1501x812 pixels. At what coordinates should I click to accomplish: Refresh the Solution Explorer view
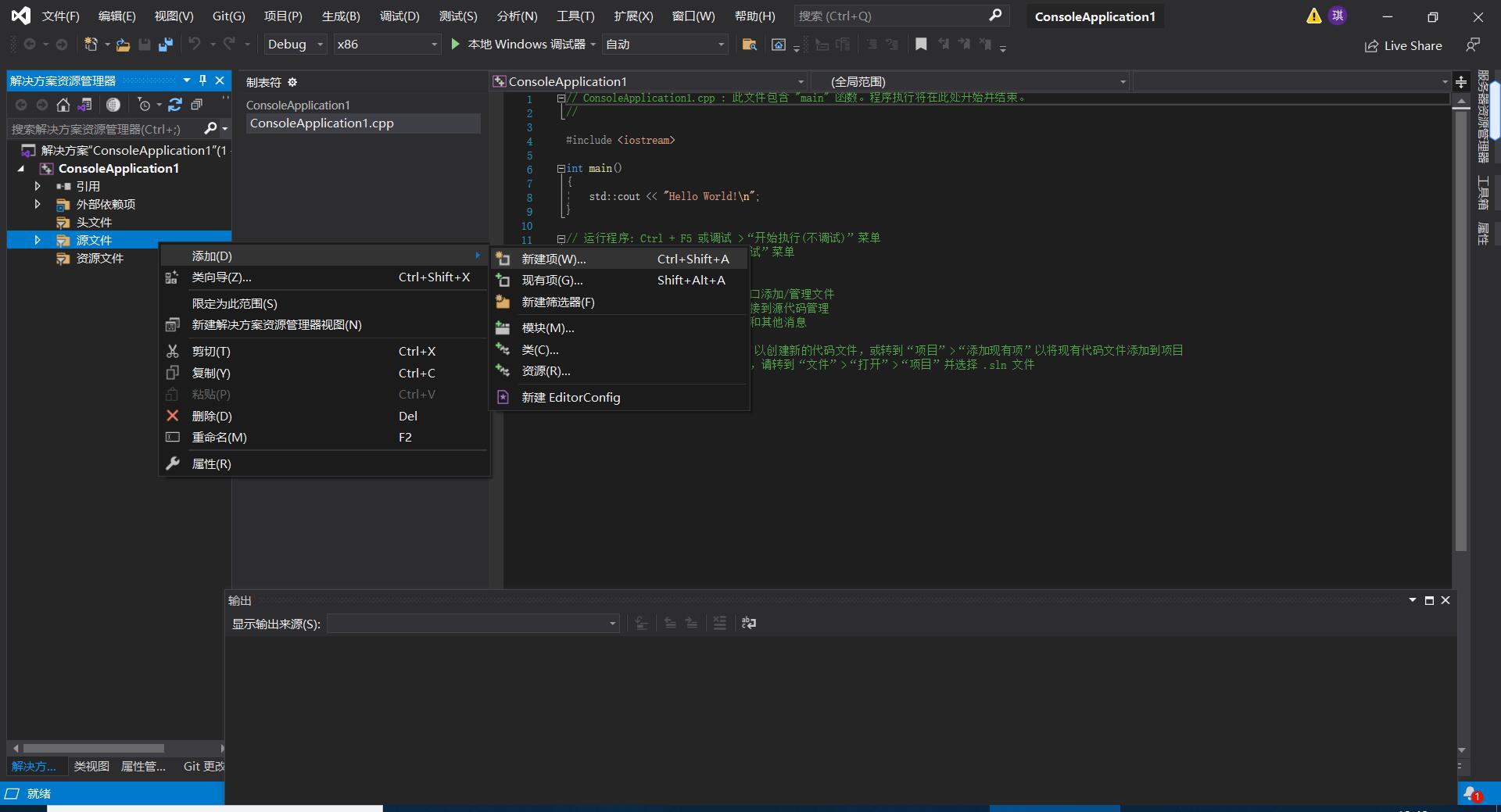pos(175,105)
